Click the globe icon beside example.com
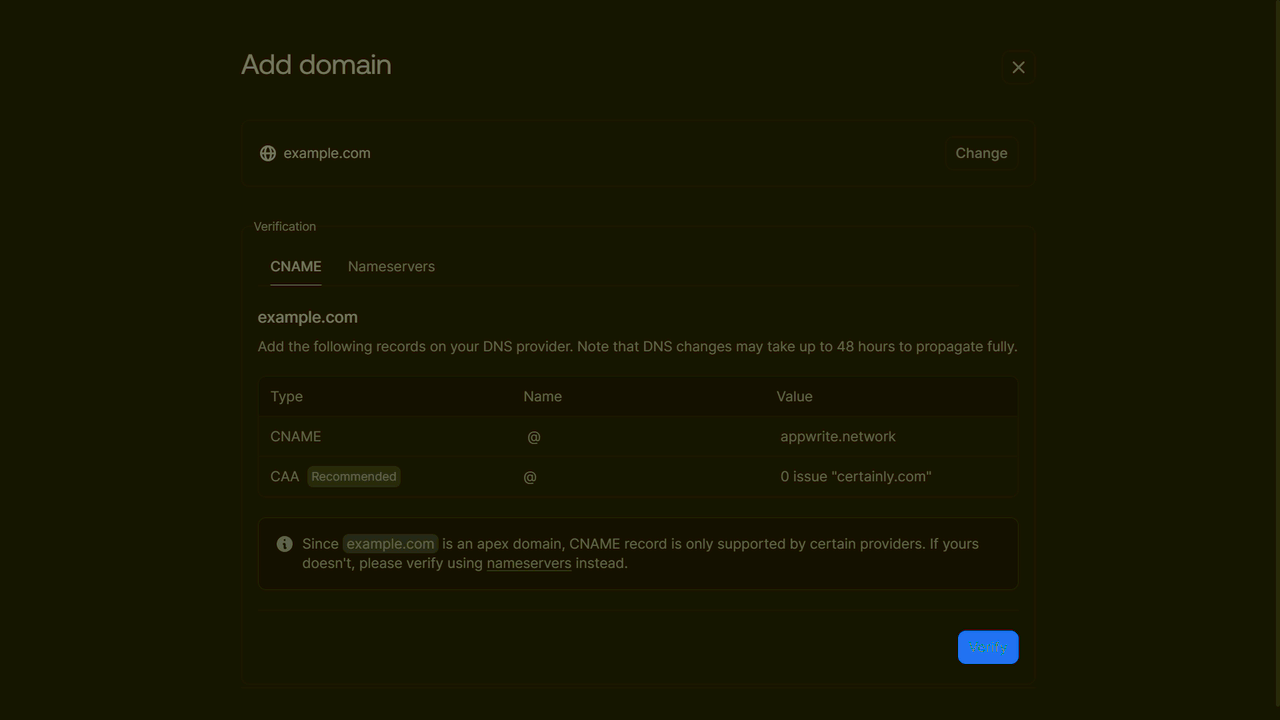This screenshot has height=720, width=1280. 267,153
